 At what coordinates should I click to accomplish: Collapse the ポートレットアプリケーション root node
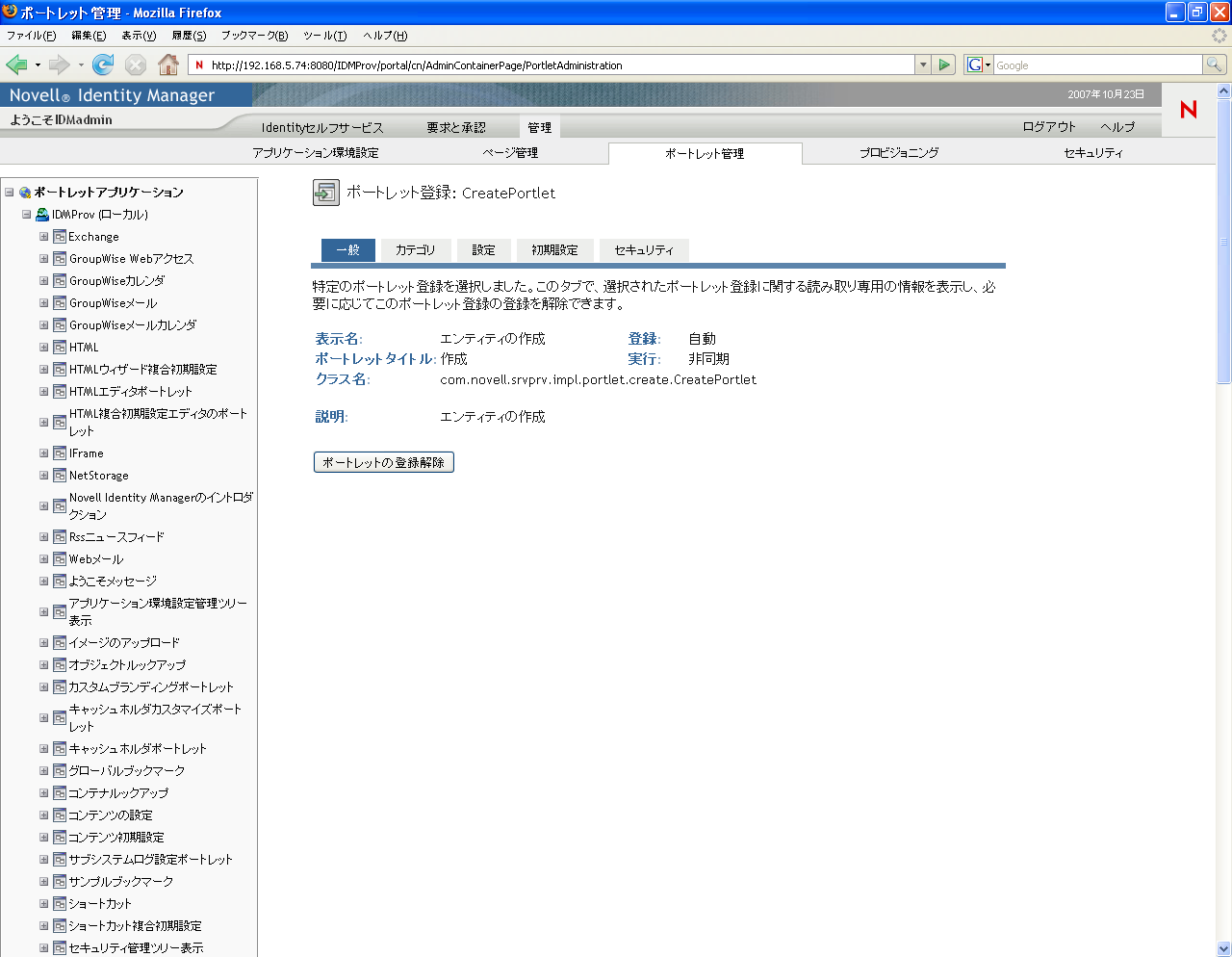tap(9, 193)
